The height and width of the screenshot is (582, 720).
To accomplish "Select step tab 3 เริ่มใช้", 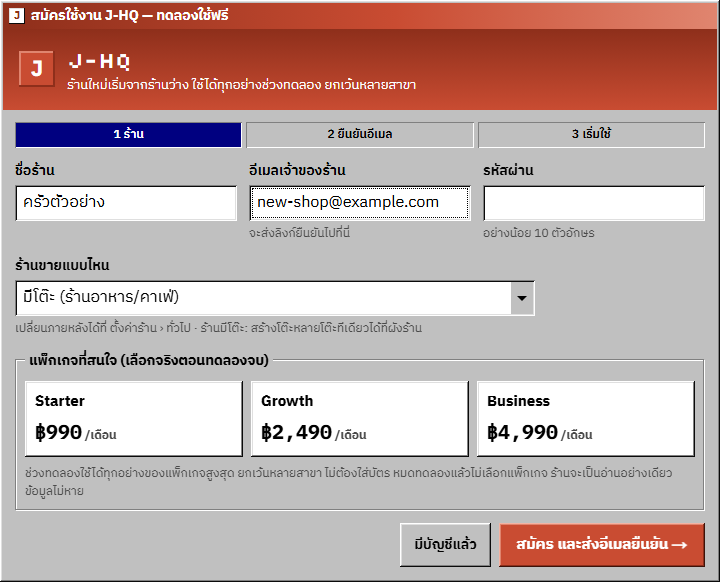I will [x=591, y=135].
